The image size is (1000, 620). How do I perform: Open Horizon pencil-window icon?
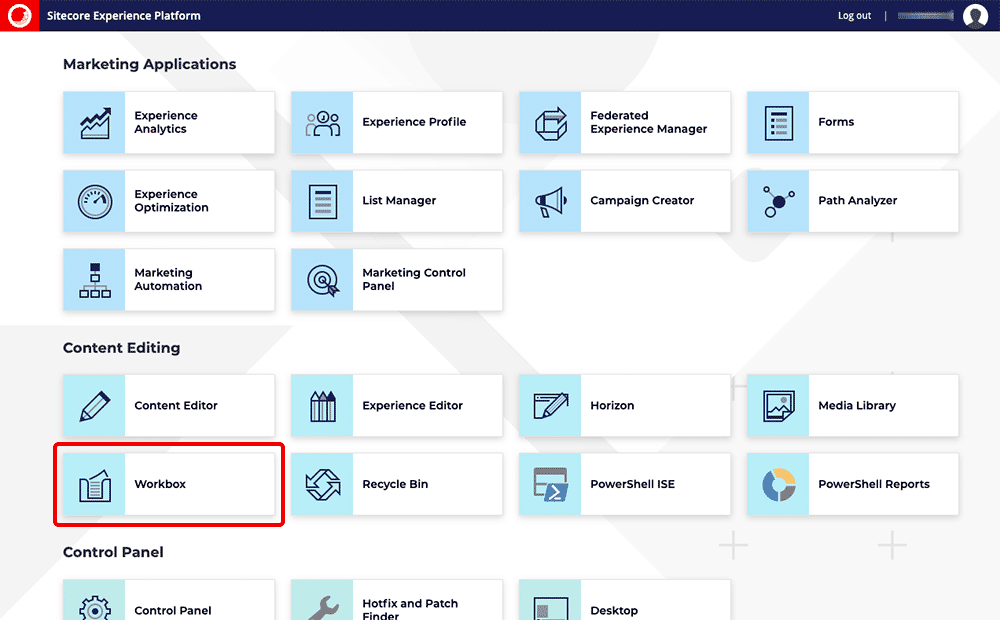(x=550, y=406)
